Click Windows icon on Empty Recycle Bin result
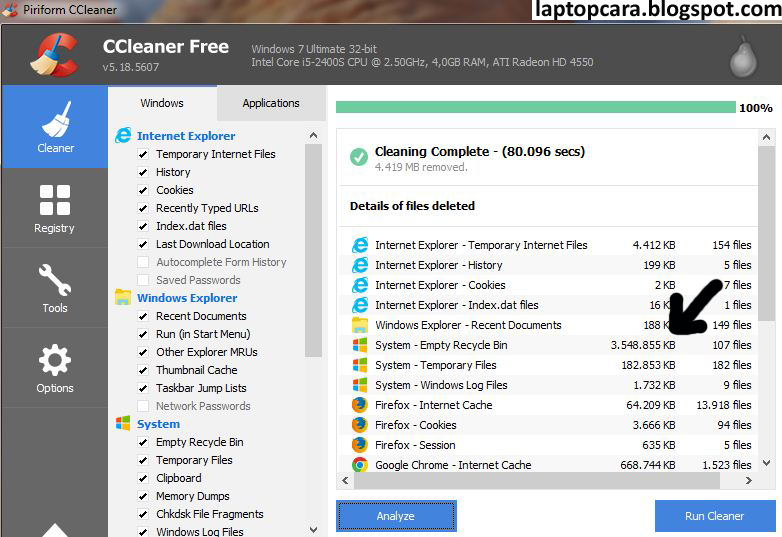Viewport: 782px width, 537px height. click(360, 345)
